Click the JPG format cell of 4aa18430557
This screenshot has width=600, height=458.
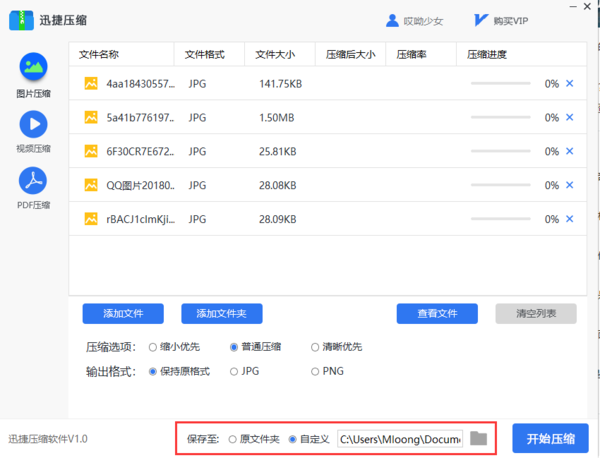pos(197,84)
